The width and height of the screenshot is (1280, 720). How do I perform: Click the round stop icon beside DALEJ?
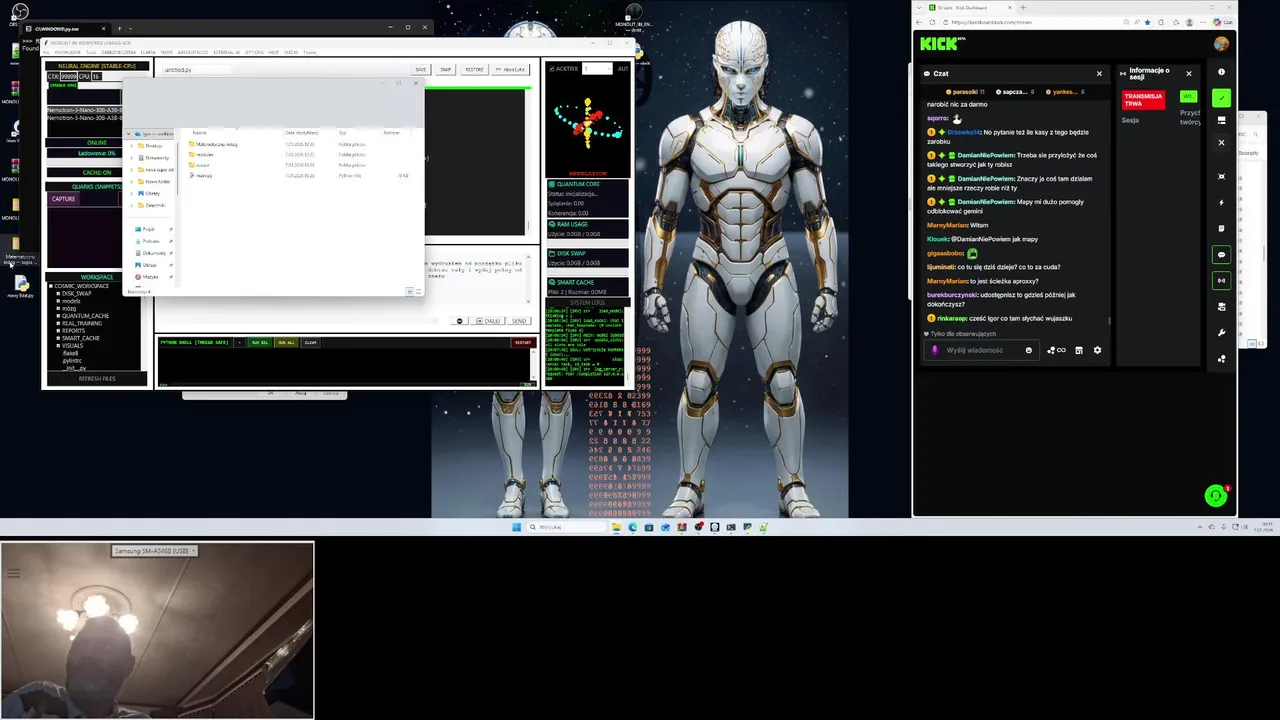click(459, 321)
